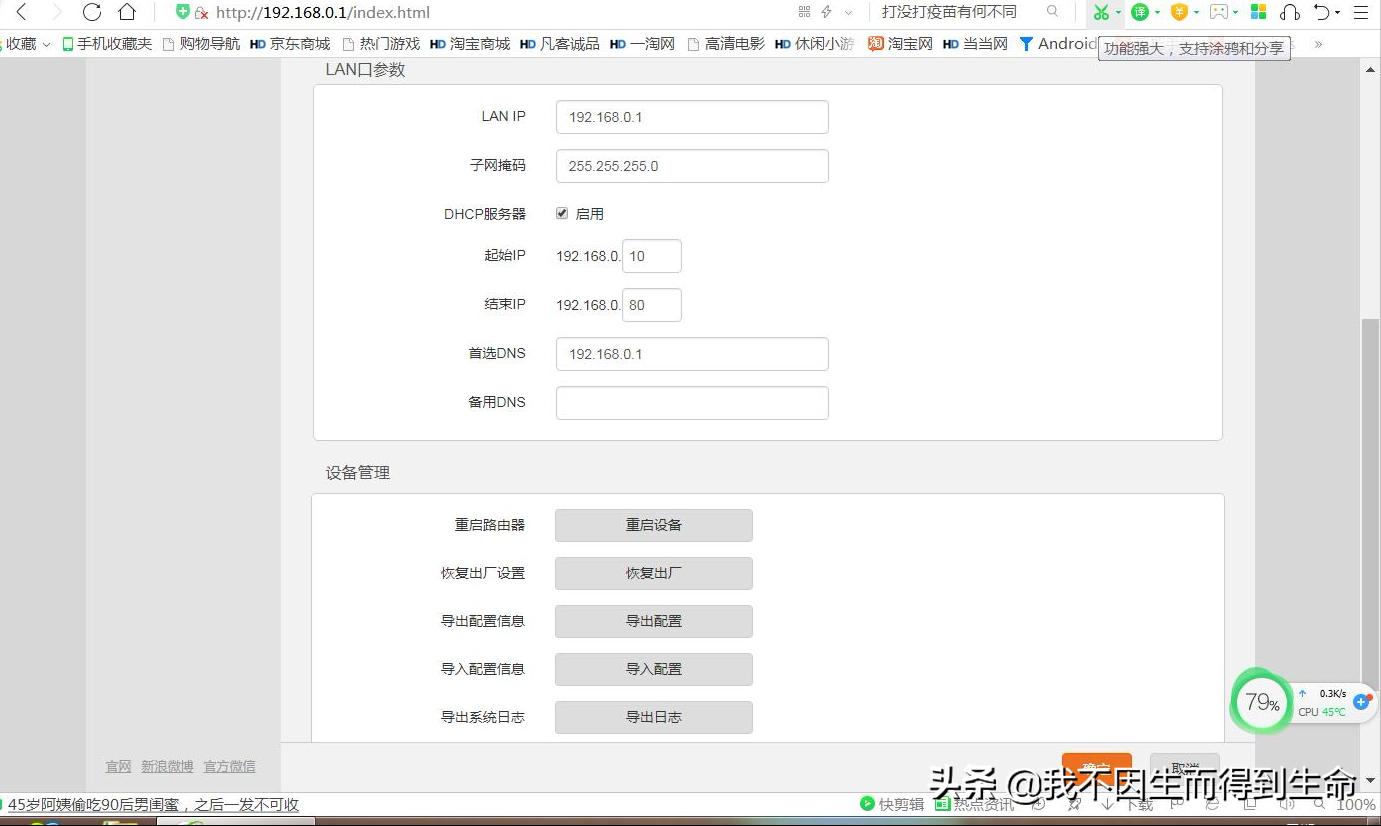Open the games icon in the toolbar
This screenshot has height=826, width=1381.
(1219, 12)
